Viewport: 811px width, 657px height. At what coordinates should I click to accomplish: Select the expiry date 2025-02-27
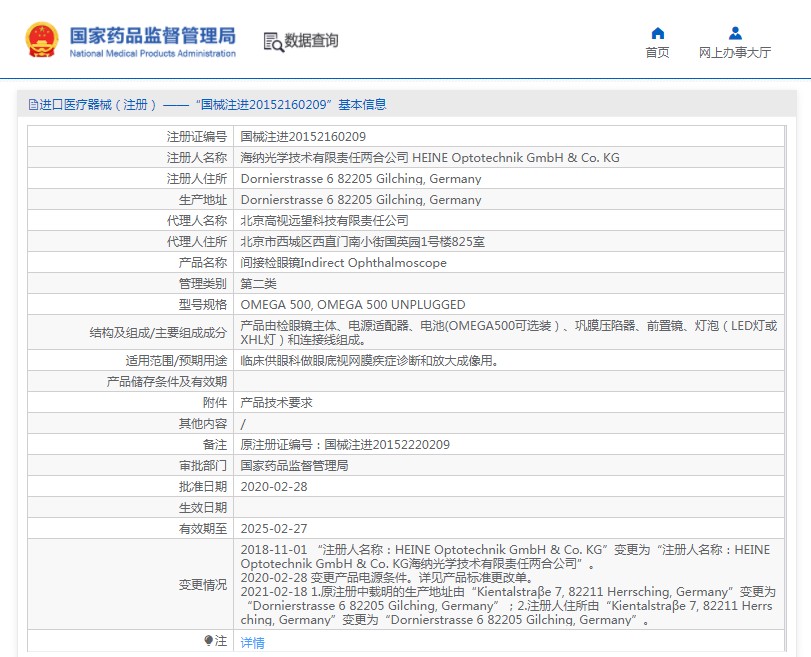point(274,529)
